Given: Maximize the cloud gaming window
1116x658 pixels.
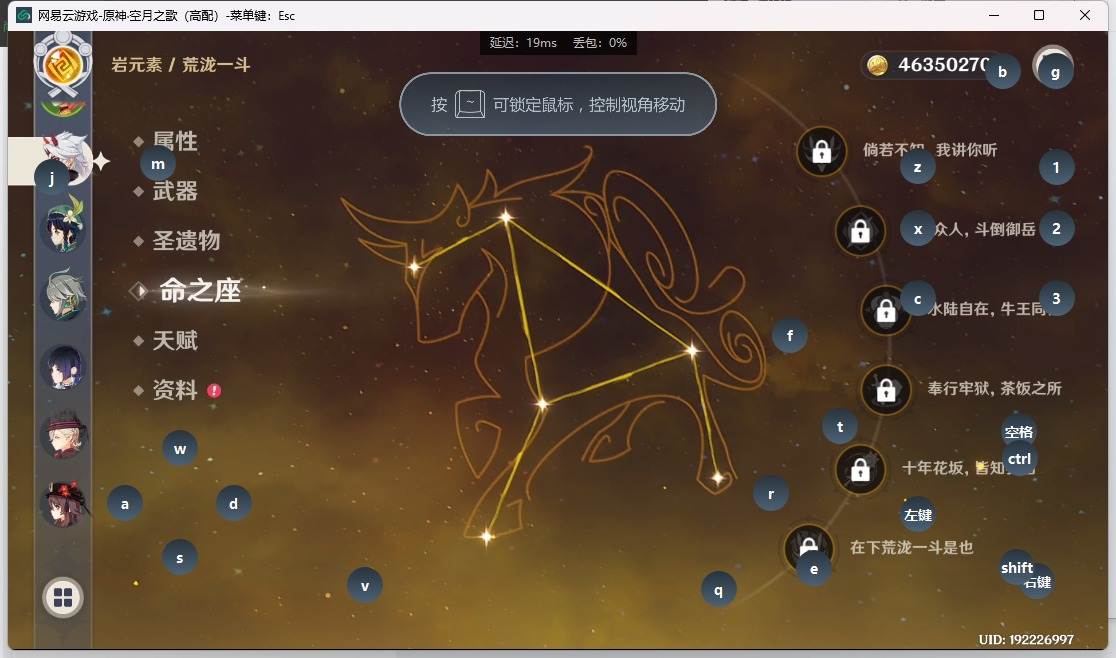Looking at the screenshot, I should [x=1039, y=15].
